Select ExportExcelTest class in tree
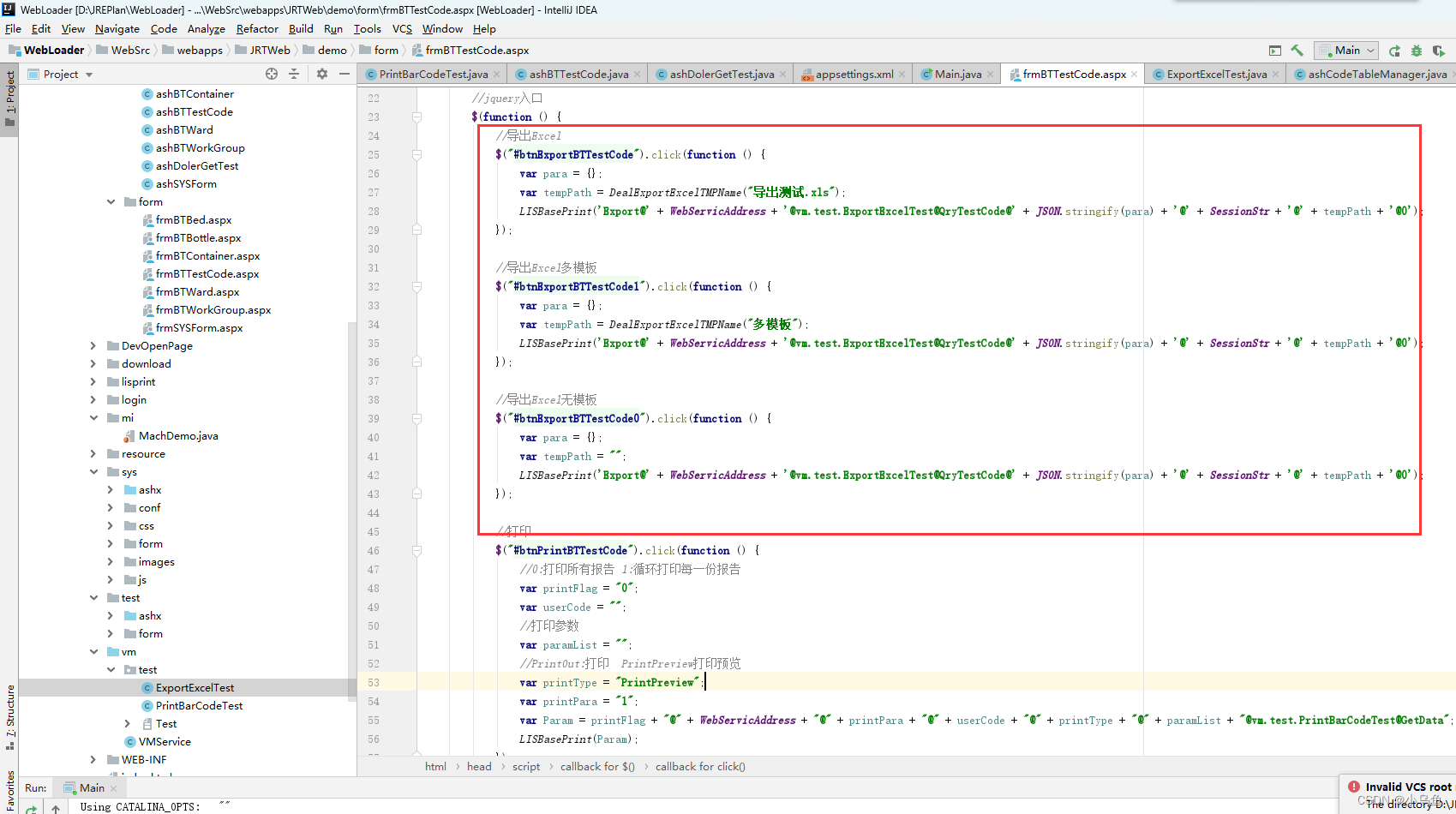This screenshot has width=1456, height=814. coord(195,688)
